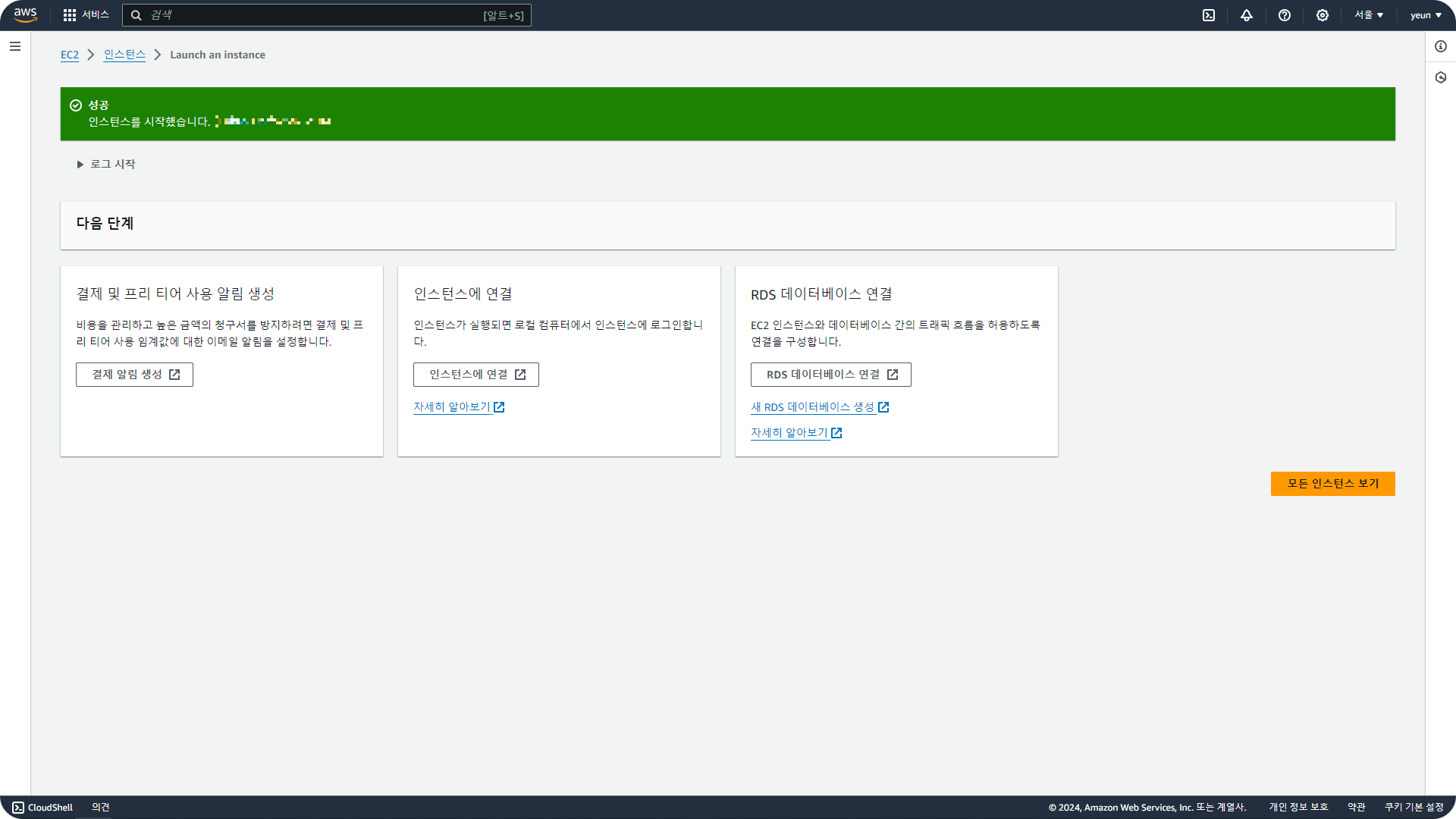Click 모든 인스턴스 보기 orange button
The width and height of the screenshot is (1456, 819).
tap(1332, 484)
